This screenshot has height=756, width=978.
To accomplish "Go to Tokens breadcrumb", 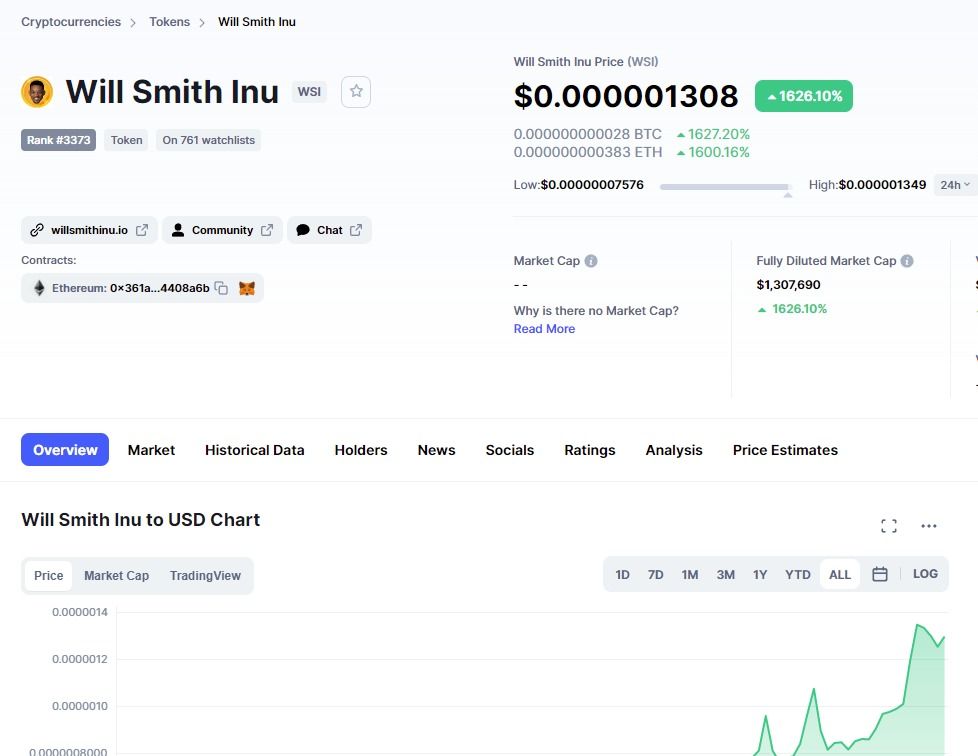I will (x=169, y=22).
